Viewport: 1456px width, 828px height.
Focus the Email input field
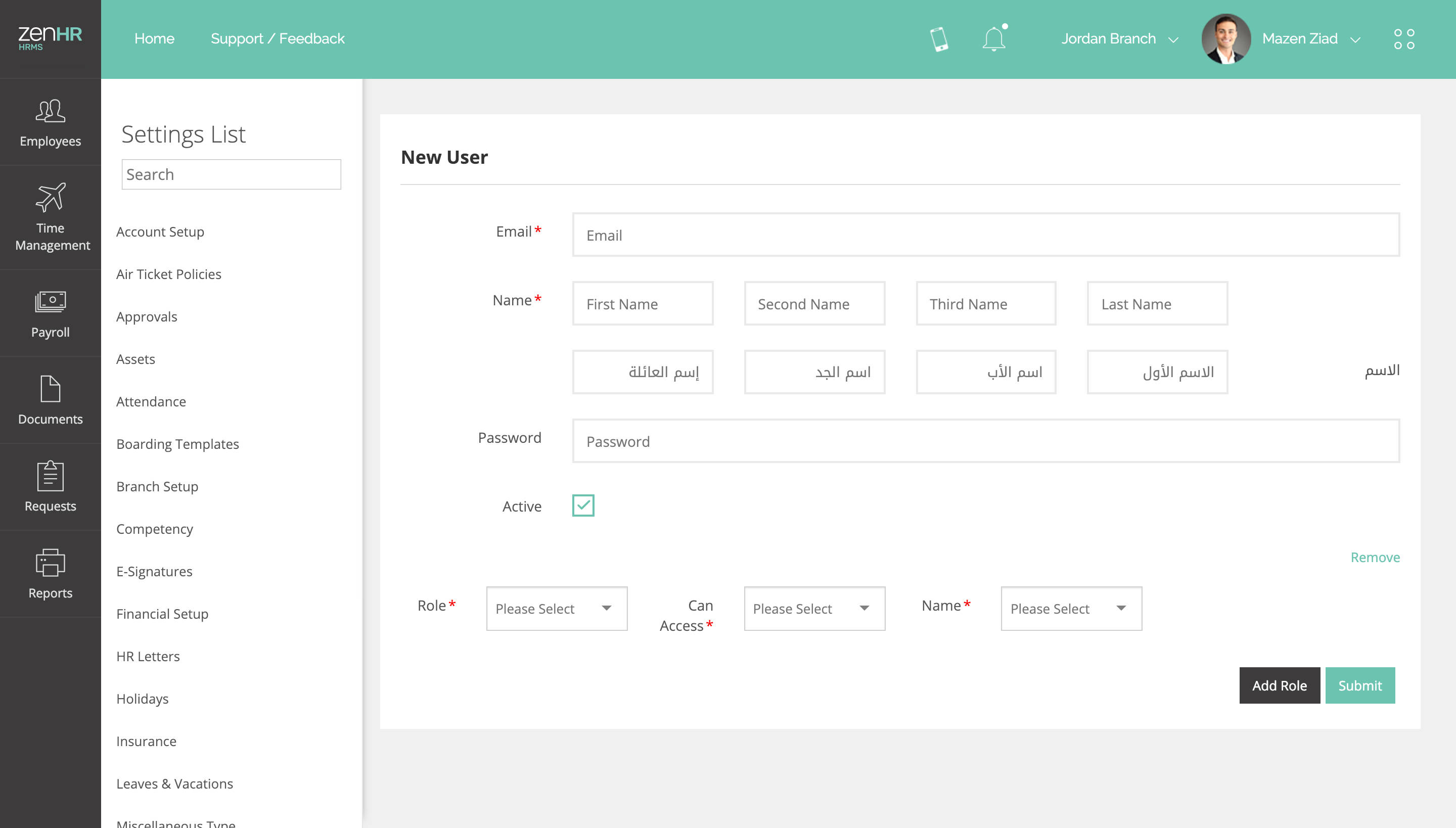tap(986, 235)
